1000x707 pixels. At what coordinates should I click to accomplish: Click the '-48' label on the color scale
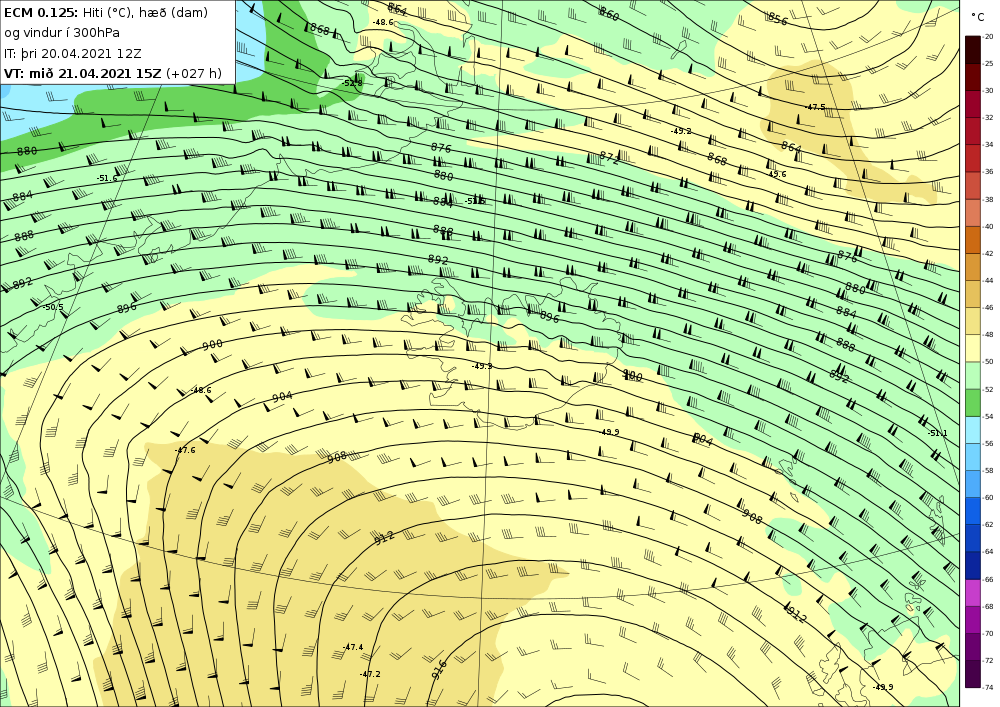[989, 335]
